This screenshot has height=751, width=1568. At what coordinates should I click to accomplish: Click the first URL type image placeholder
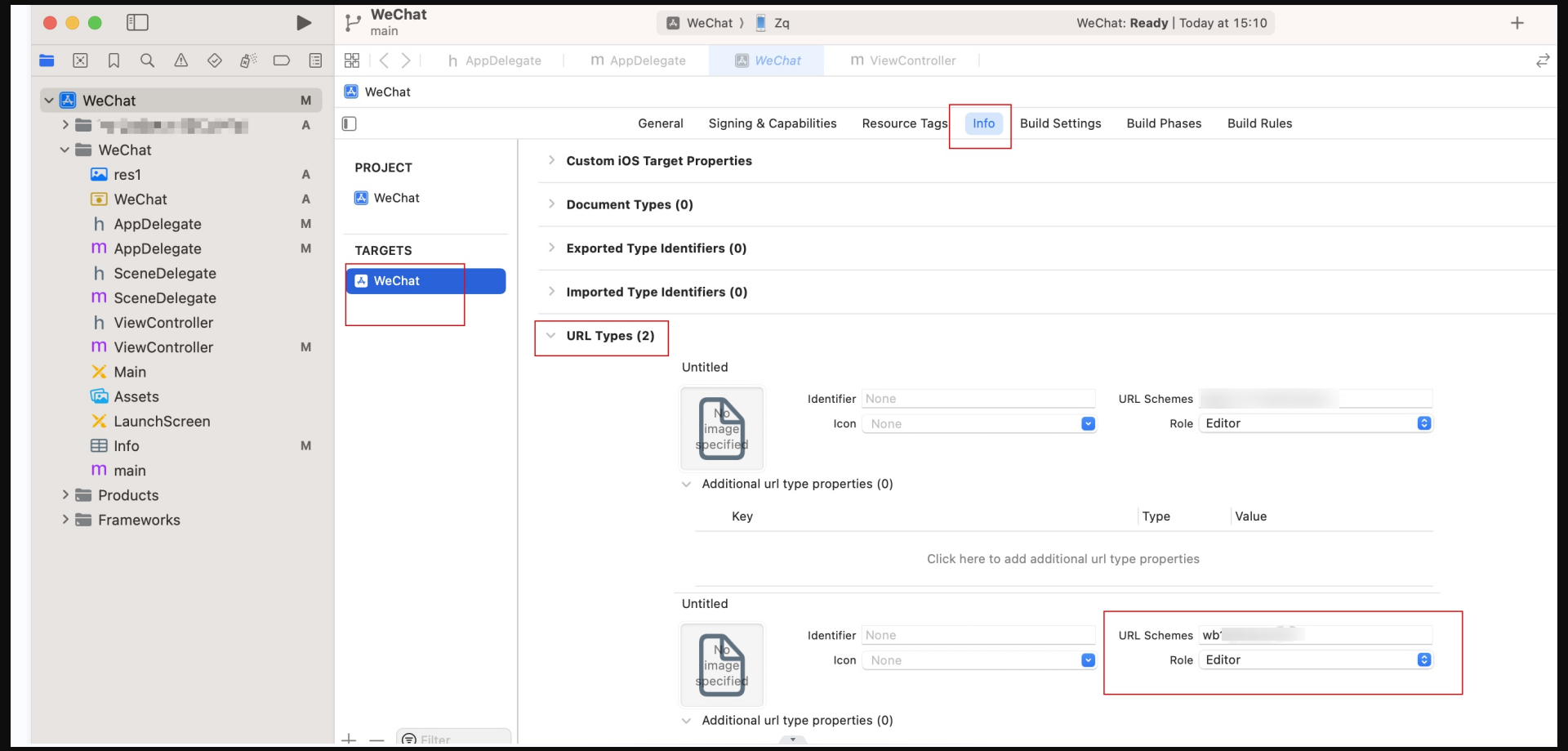pos(722,428)
